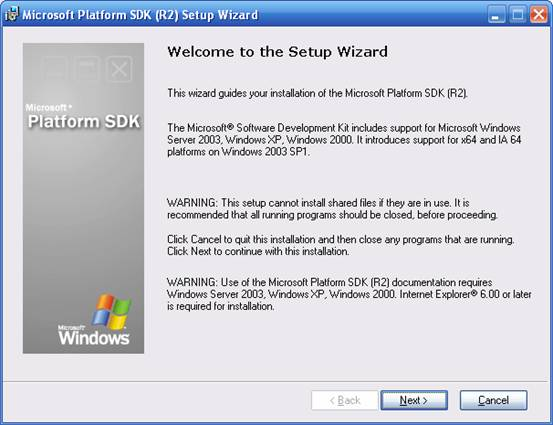Click the paragraph mentioning x64 and IA 64
553x425 pixels.
pos(344,140)
